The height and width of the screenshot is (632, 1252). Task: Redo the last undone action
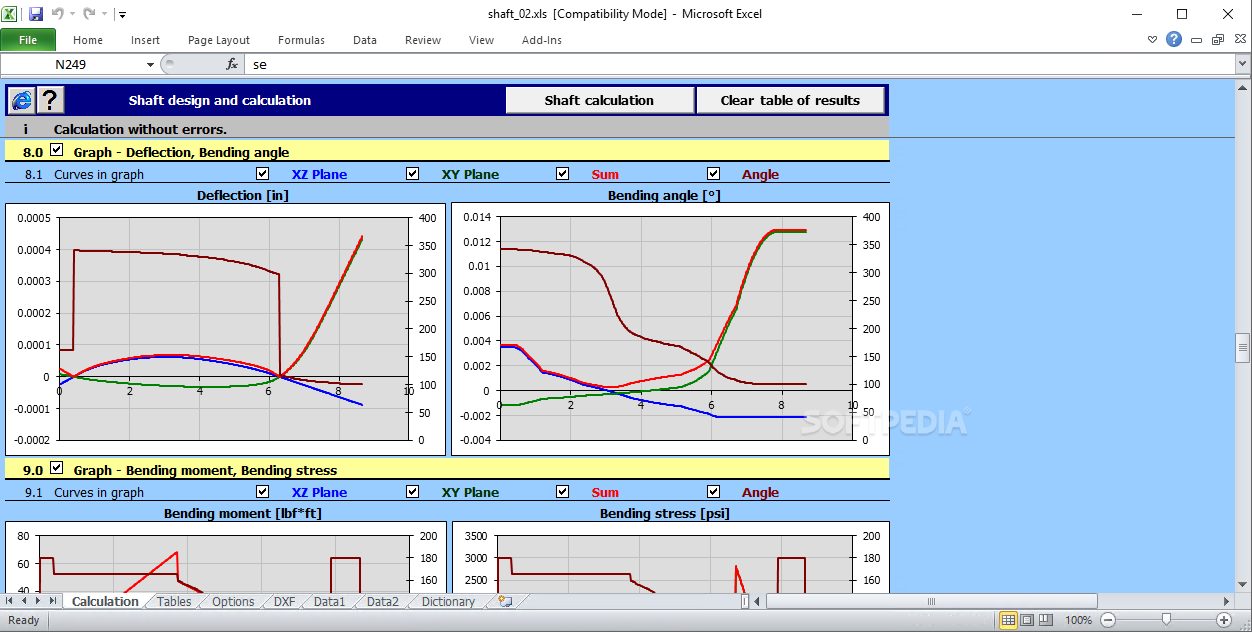[90, 14]
